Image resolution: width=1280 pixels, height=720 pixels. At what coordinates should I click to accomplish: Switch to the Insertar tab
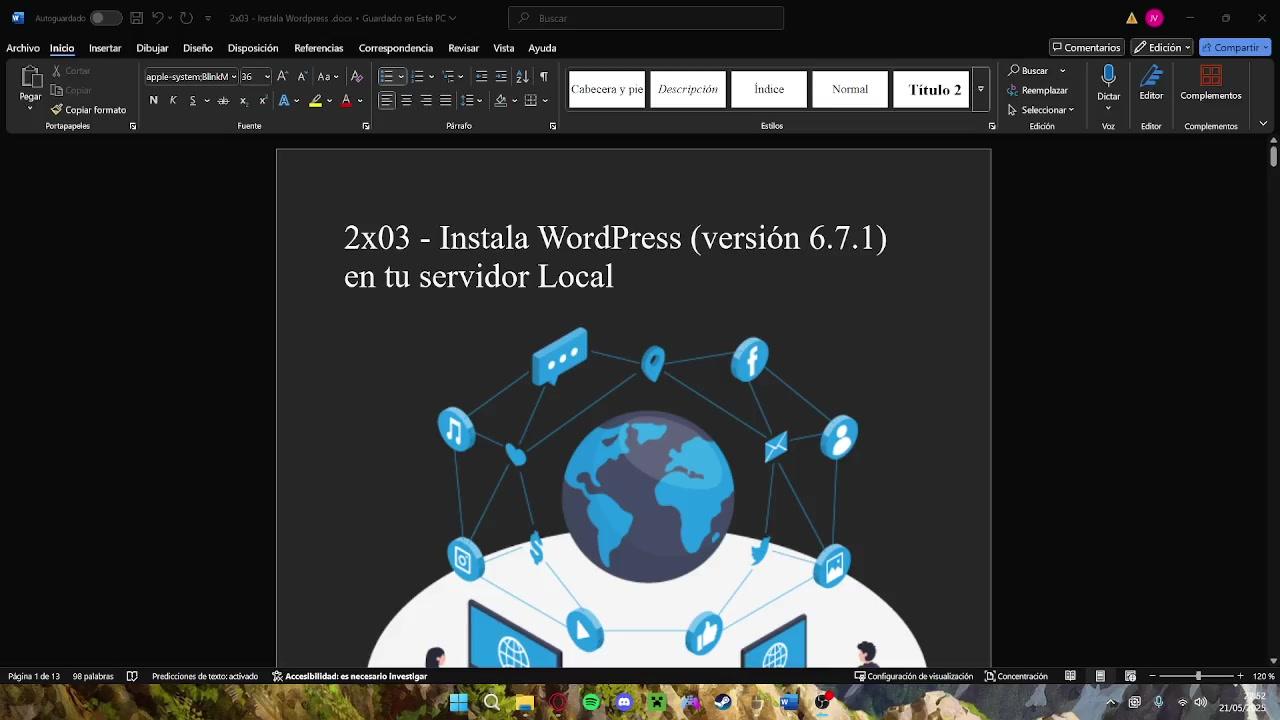coord(105,48)
